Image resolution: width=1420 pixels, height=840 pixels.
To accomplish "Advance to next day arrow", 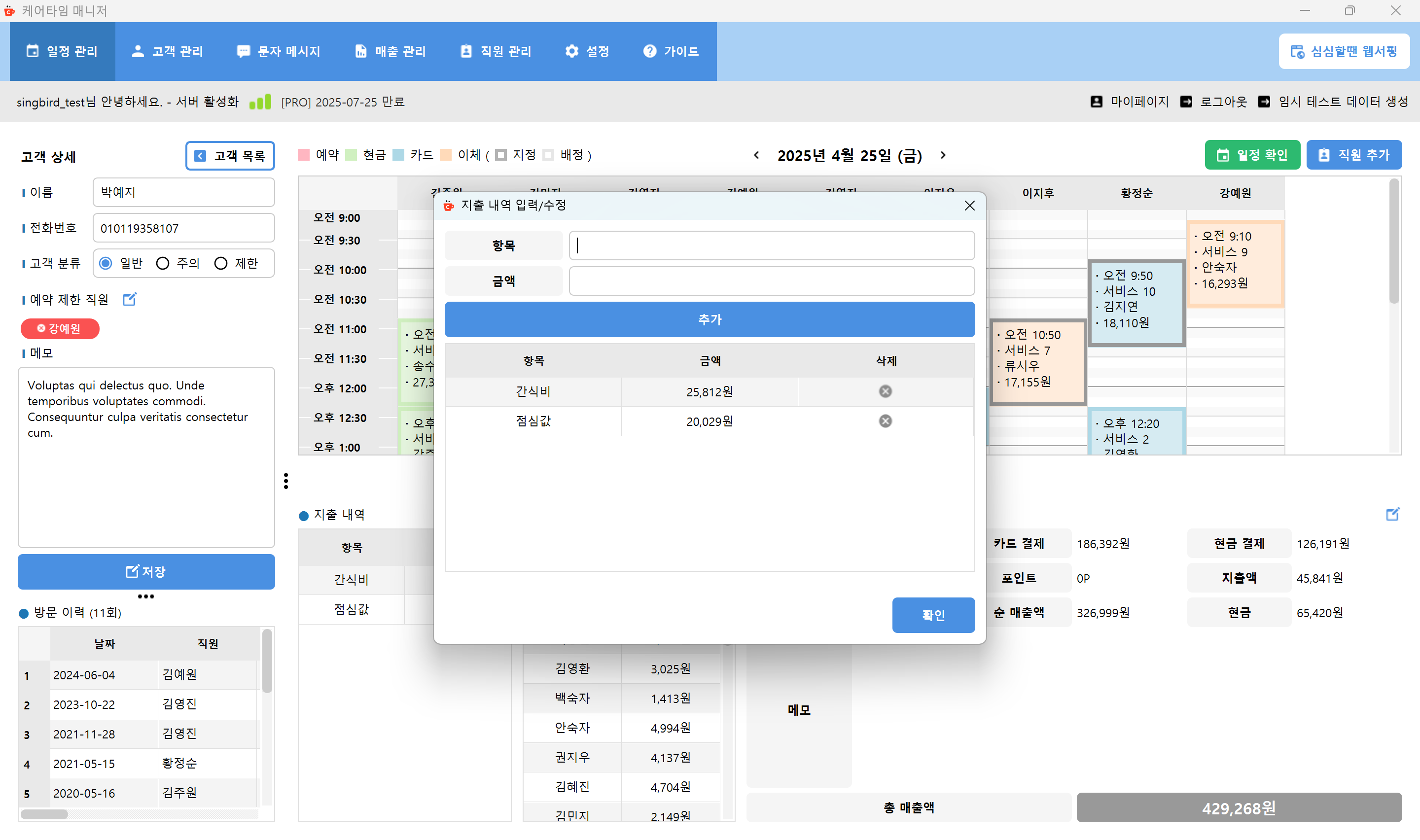I will click(942, 154).
